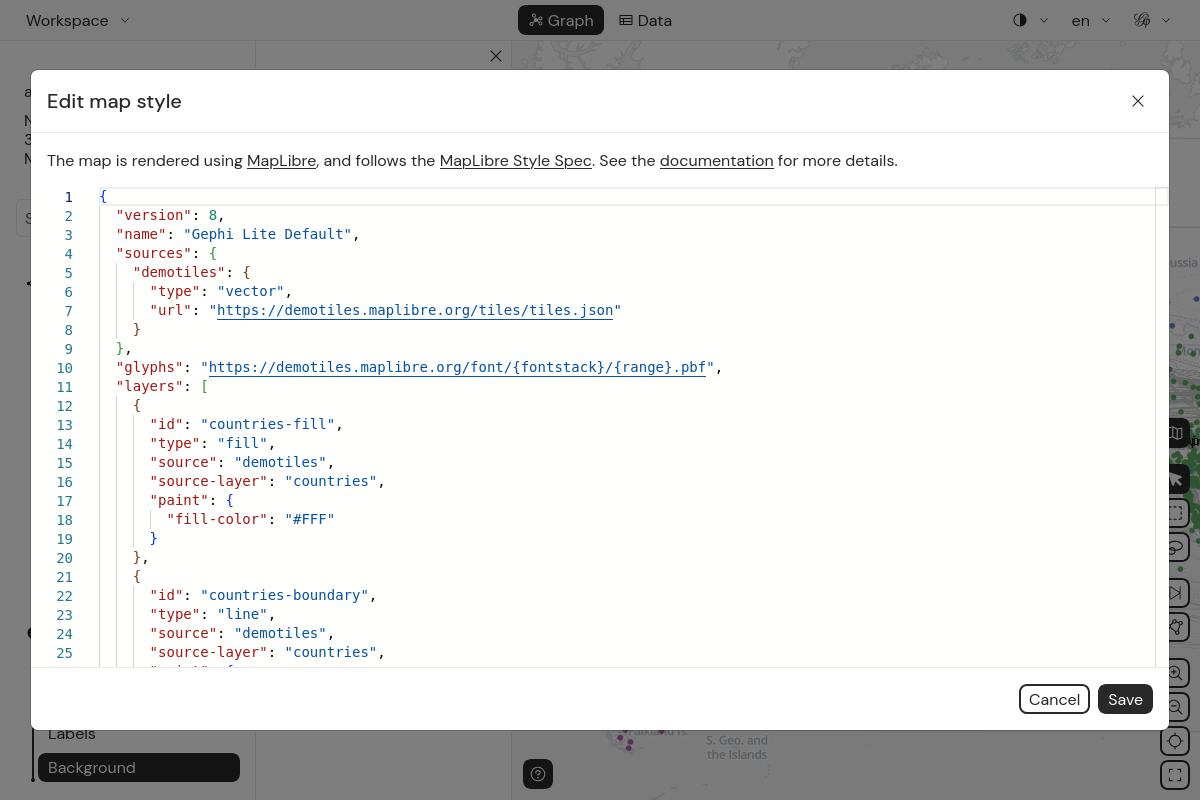
Task: Click the code editor minimap scrollbar area
Action: tap(1161, 426)
